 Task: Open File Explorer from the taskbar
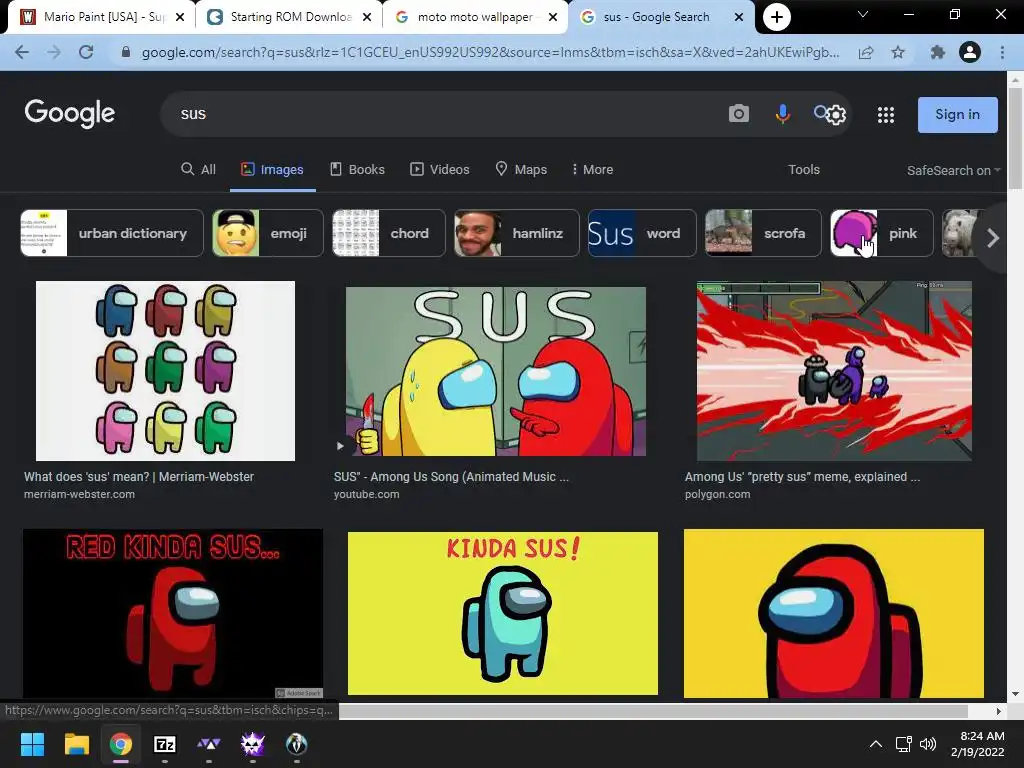tap(76, 744)
